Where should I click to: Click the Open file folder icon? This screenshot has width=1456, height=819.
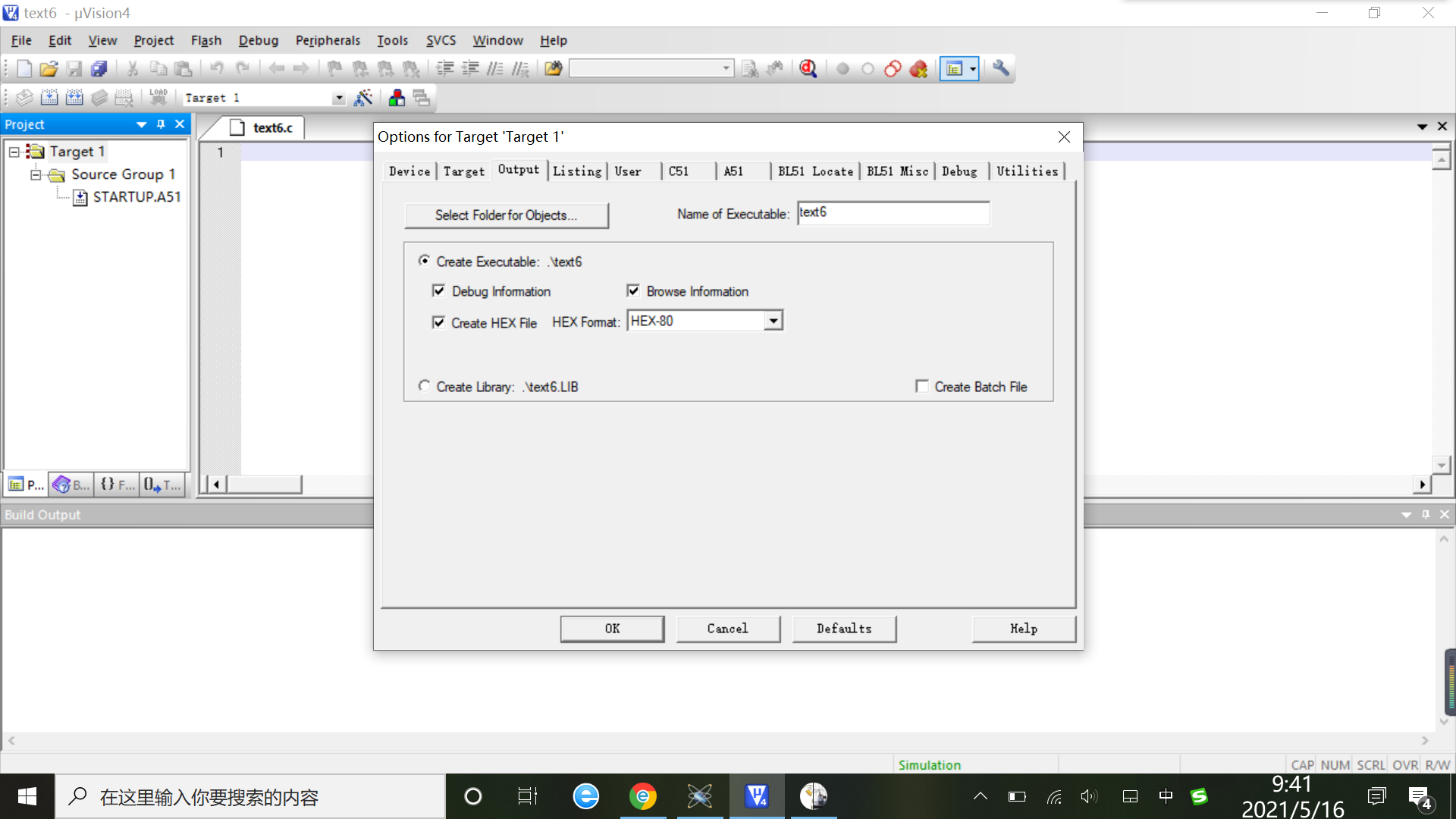(49, 69)
